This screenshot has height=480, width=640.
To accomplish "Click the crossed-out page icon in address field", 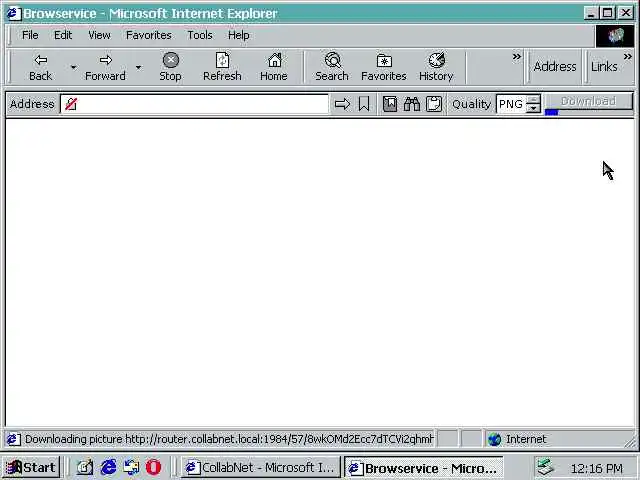I will pos(71,104).
